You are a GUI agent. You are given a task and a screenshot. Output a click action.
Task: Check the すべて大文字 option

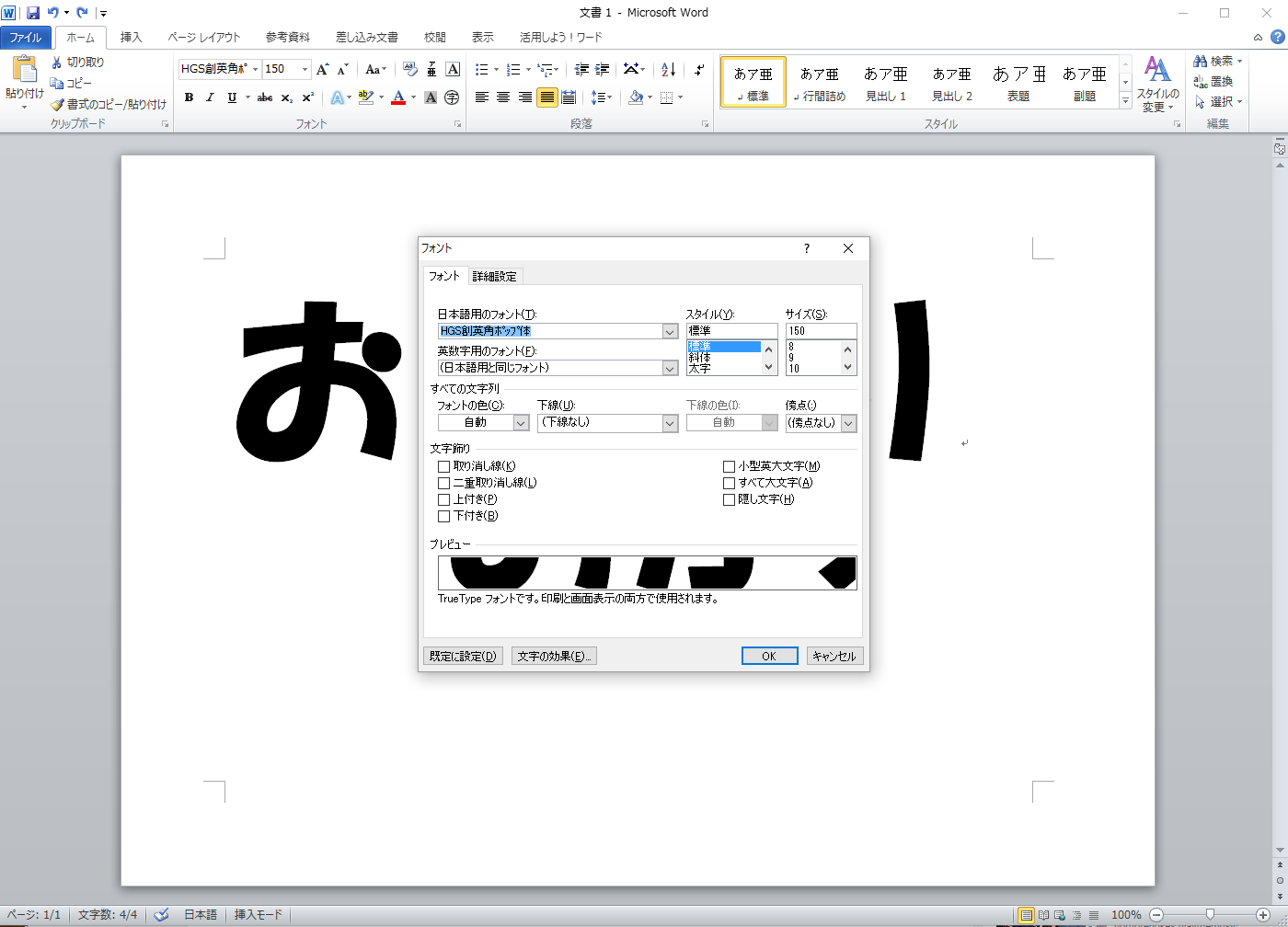(x=728, y=482)
